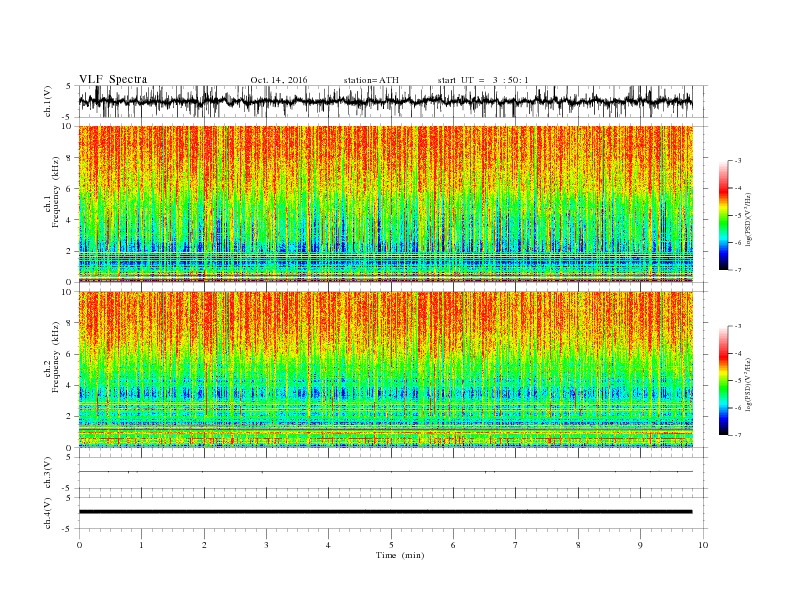Image resolution: width=792 pixels, height=612 pixels.
Task: Click the "8" tick on the time axis
Action: tap(578, 545)
